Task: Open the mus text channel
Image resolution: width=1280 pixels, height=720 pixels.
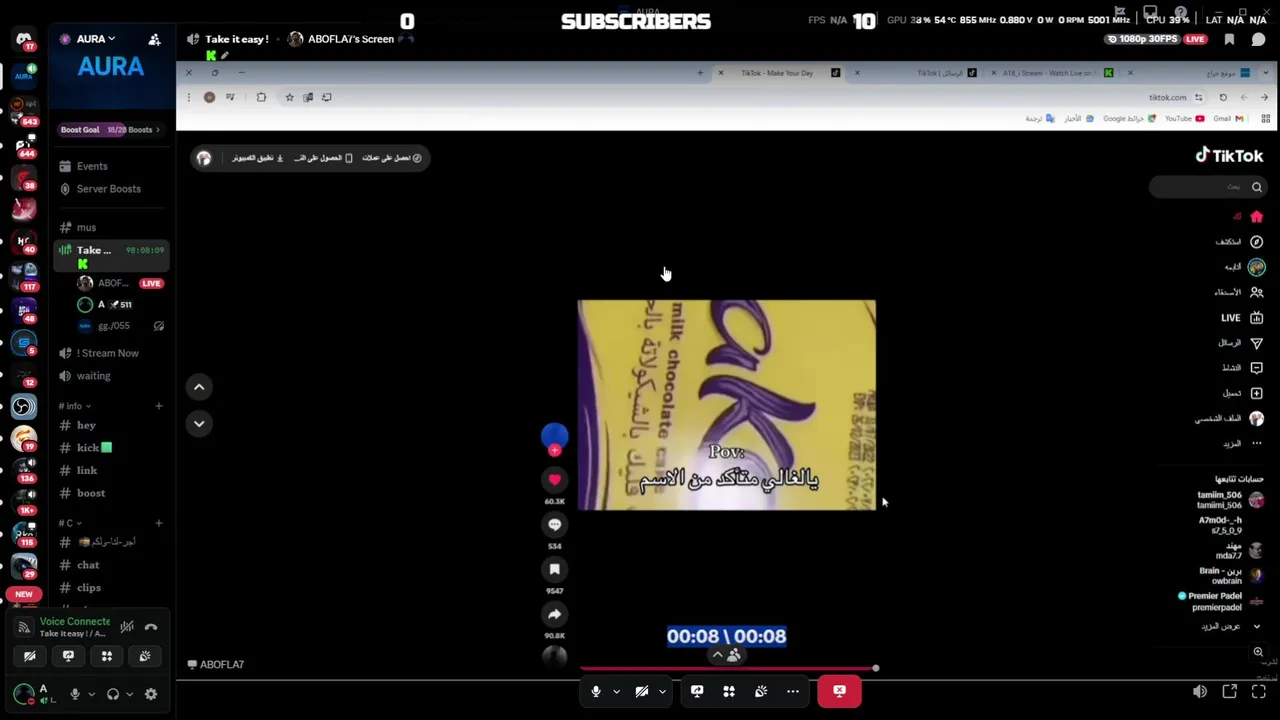Action: [x=86, y=227]
